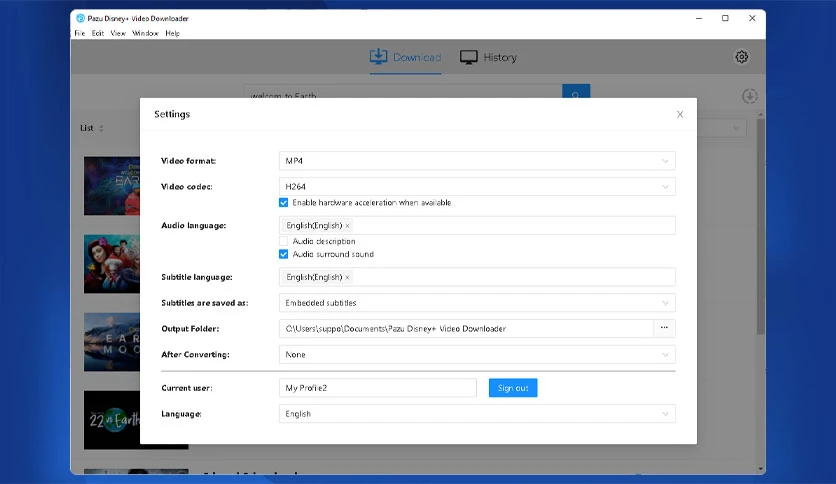The height and width of the screenshot is (484, 836).
Task: Open the Video codec H264 dropdown
Action: click(477, 187)
